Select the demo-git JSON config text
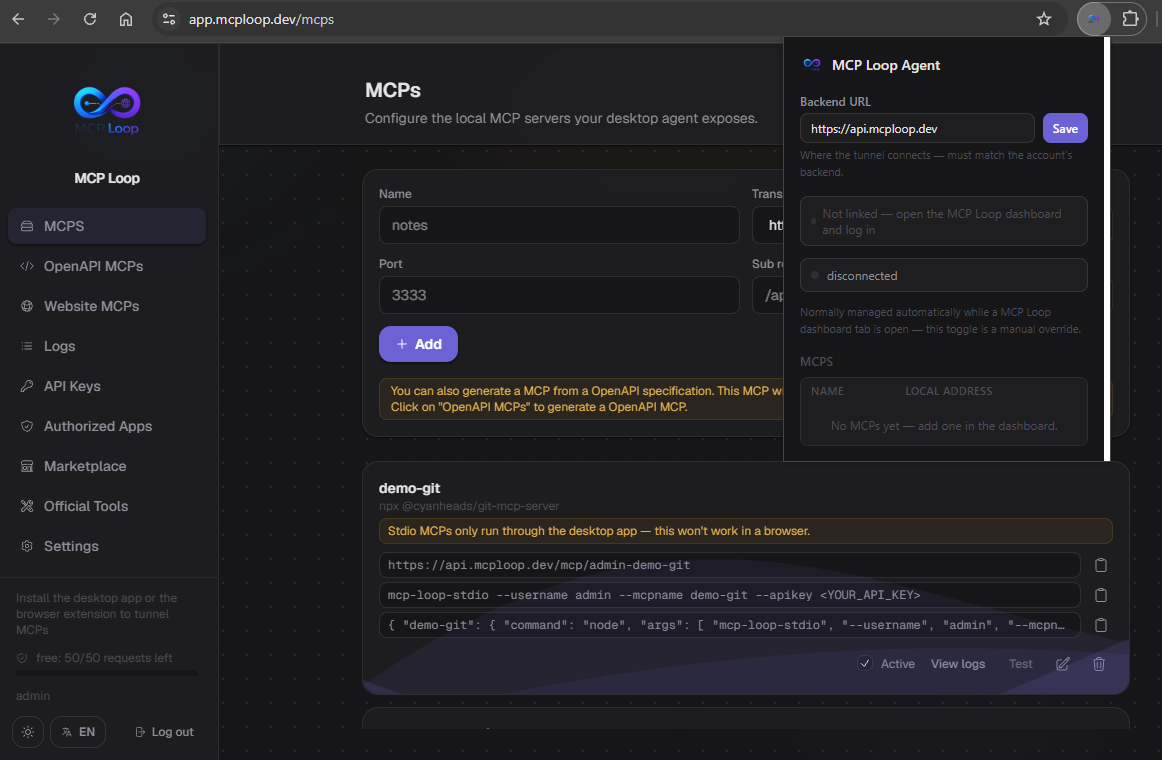 point(726,625)
